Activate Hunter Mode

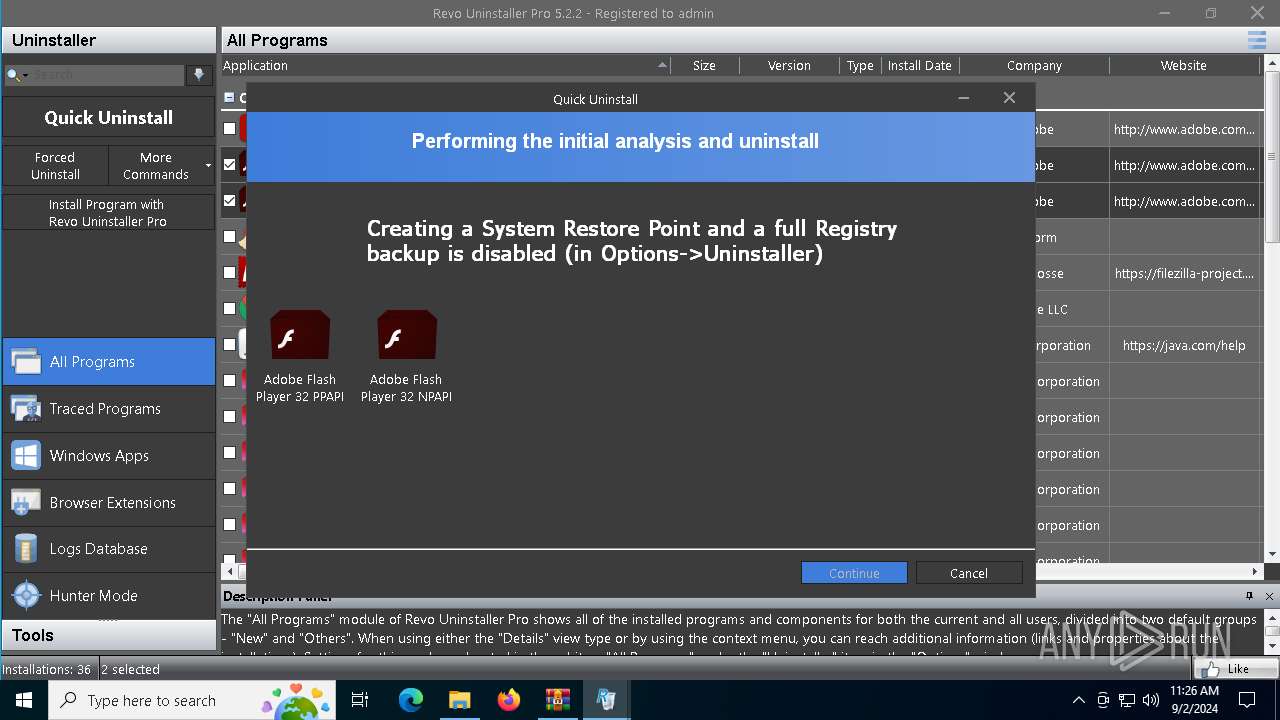108,595
